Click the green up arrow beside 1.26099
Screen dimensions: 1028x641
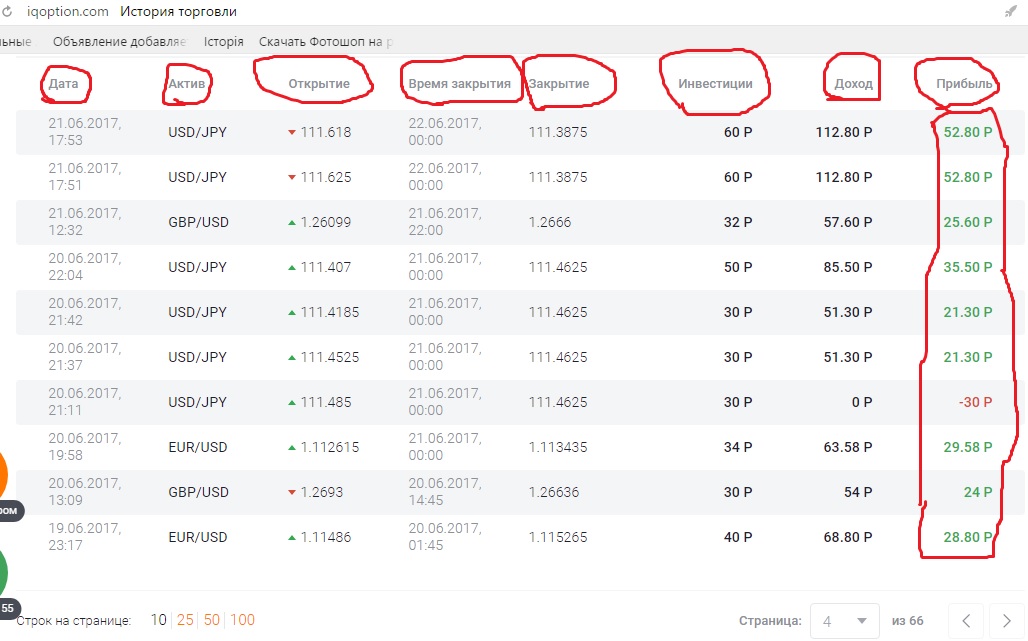coord(292,222)
